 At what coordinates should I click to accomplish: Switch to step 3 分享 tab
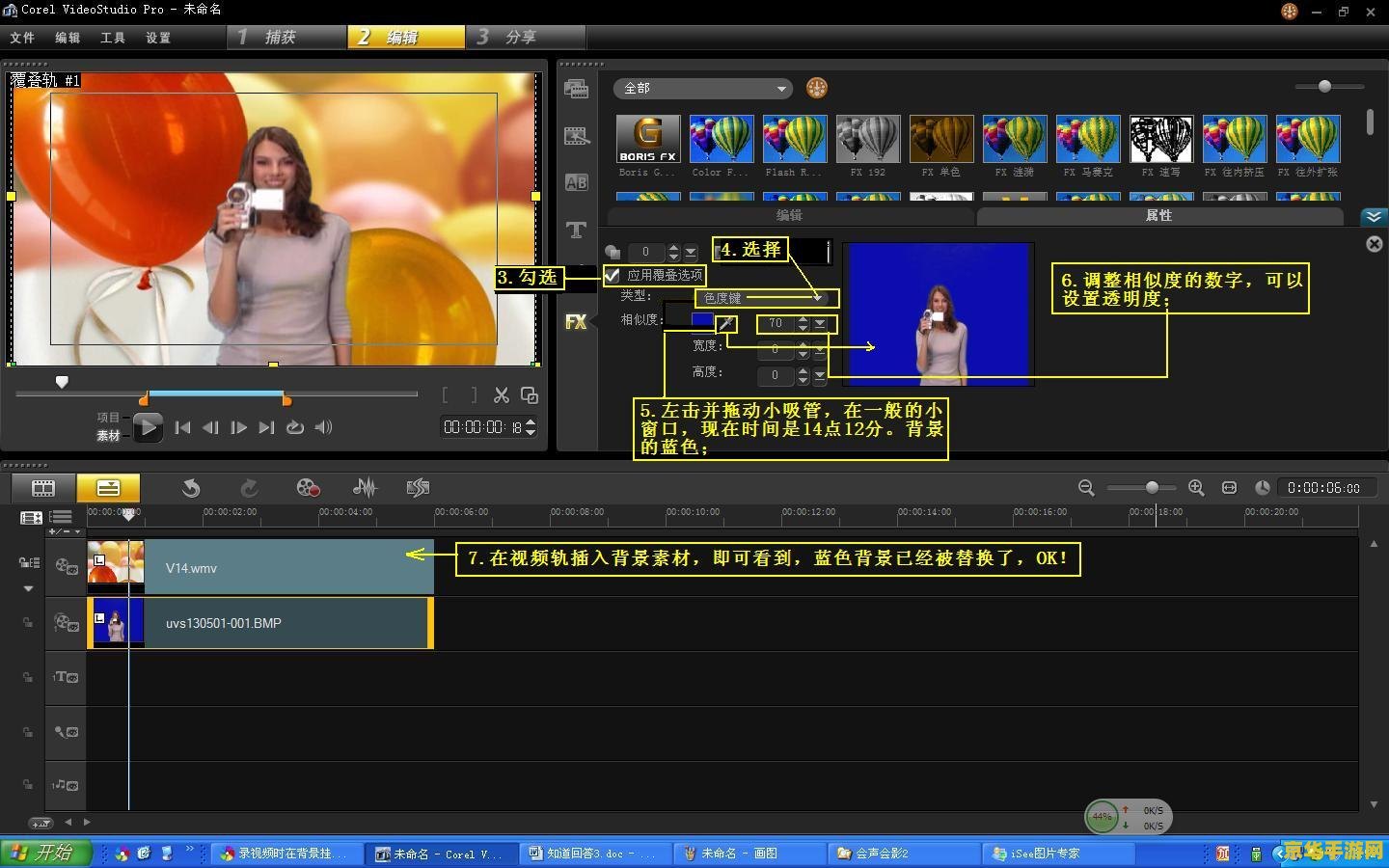pyautogui.click(x=526, y=37)
